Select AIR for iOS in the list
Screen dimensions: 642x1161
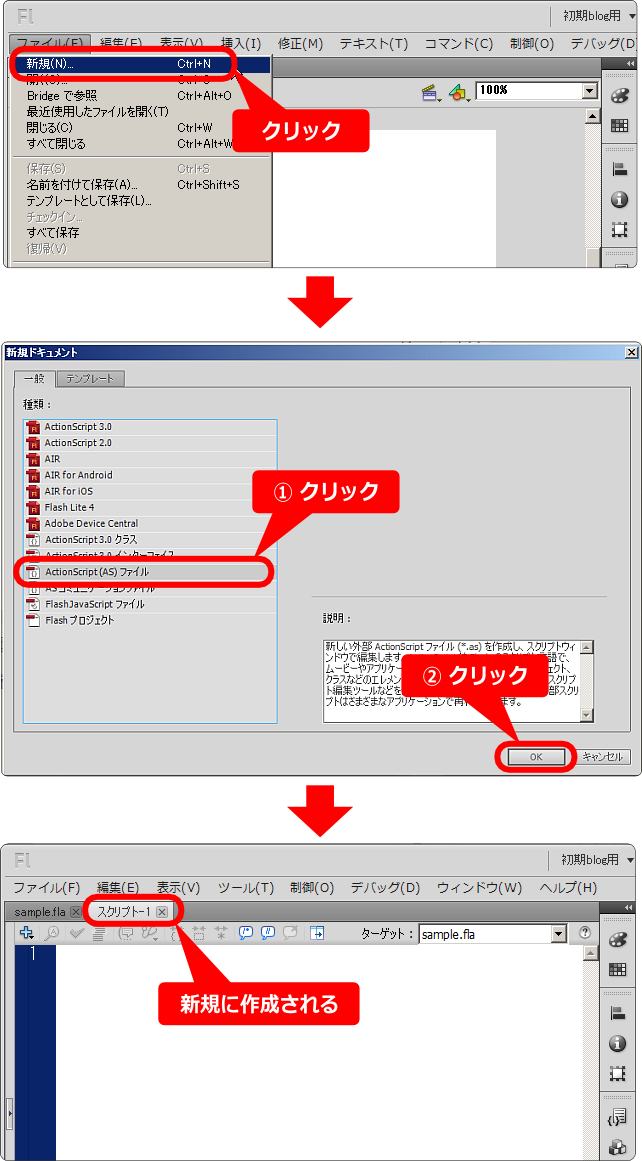point(150,491)
